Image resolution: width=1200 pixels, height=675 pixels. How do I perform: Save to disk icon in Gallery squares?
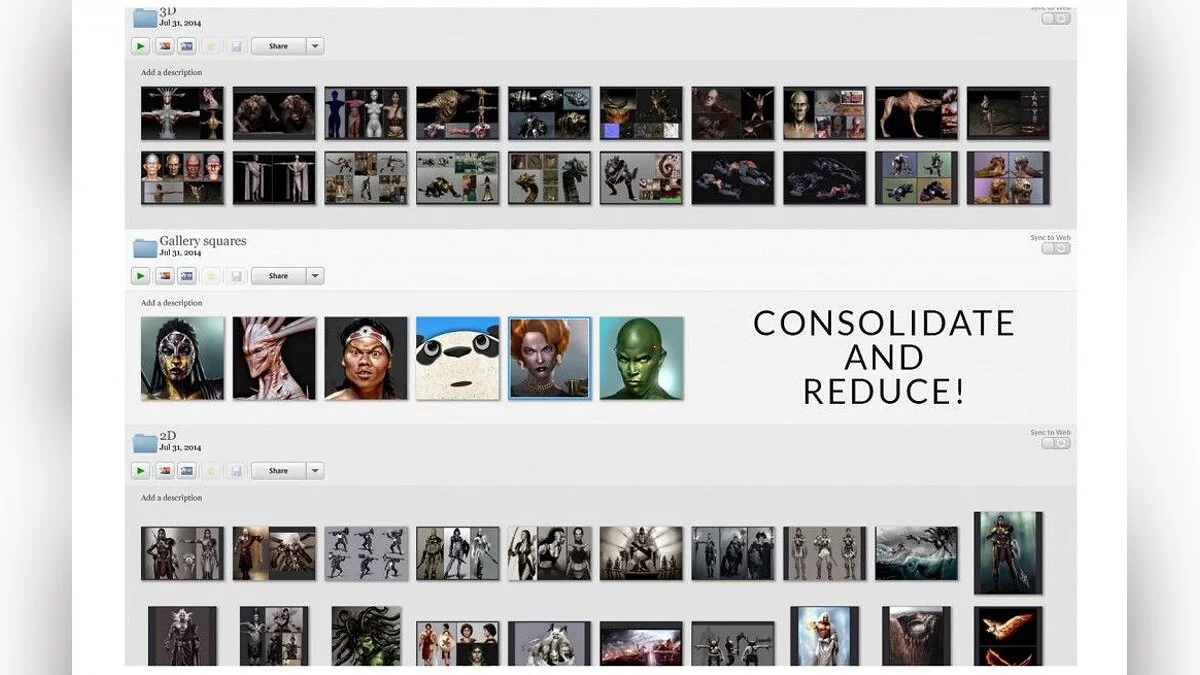click(x=236, y=276)
